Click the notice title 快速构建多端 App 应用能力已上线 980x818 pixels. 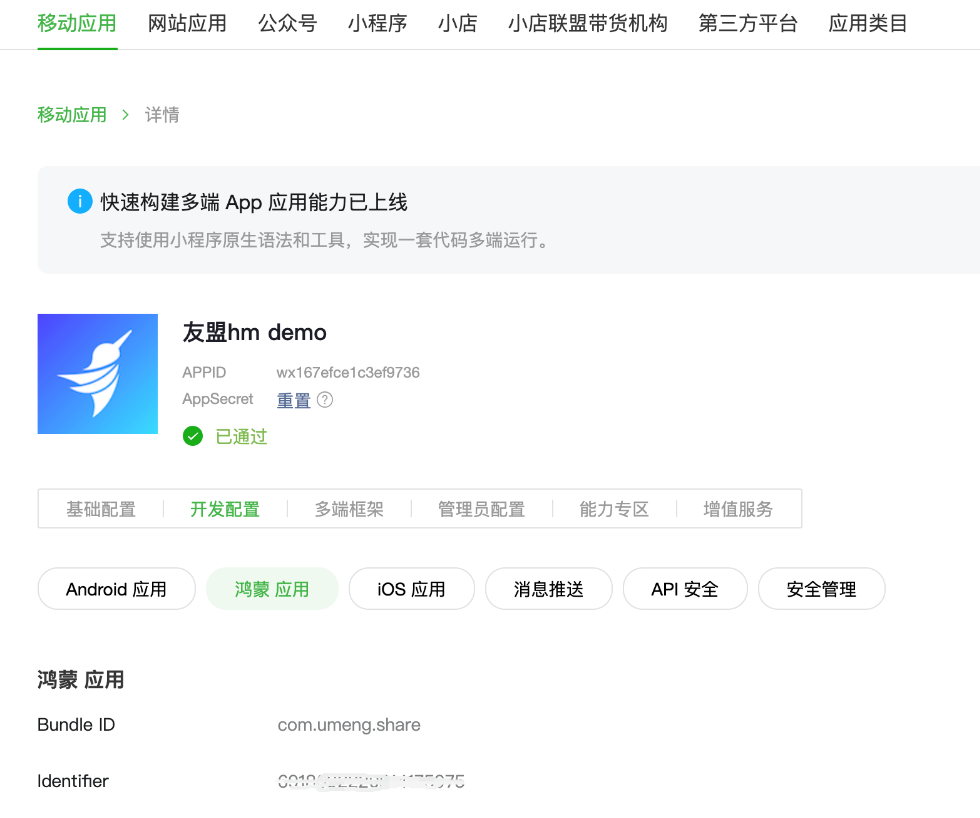click(254, 202)
